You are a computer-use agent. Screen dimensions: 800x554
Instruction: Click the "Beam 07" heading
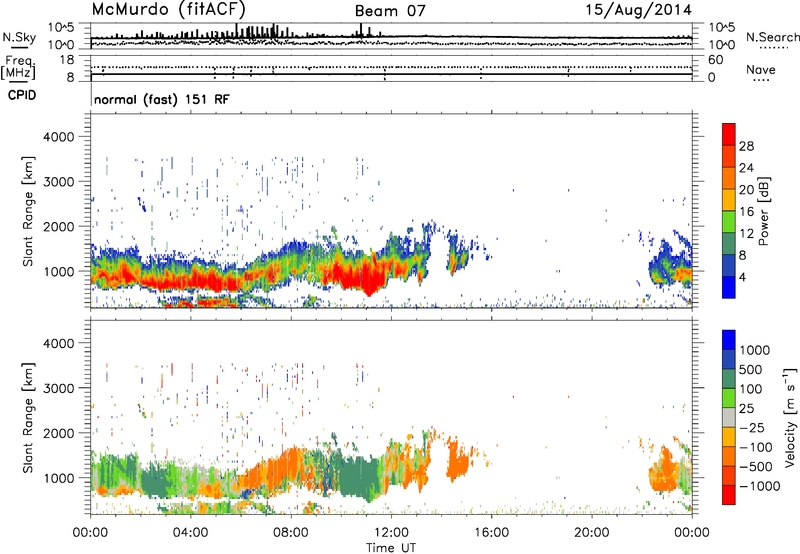(x=390, y=11)
